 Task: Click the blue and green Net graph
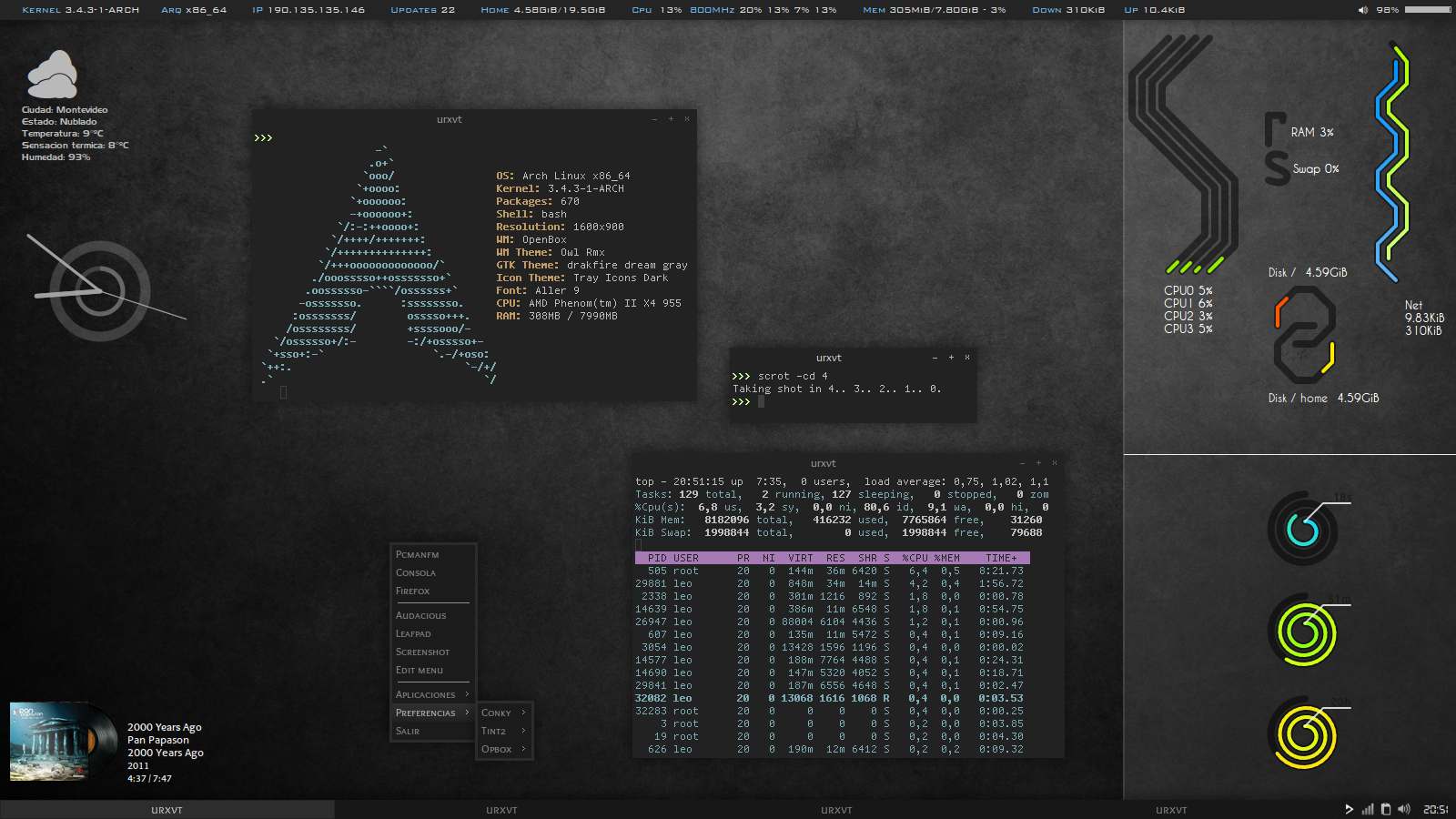(1392, 162)
